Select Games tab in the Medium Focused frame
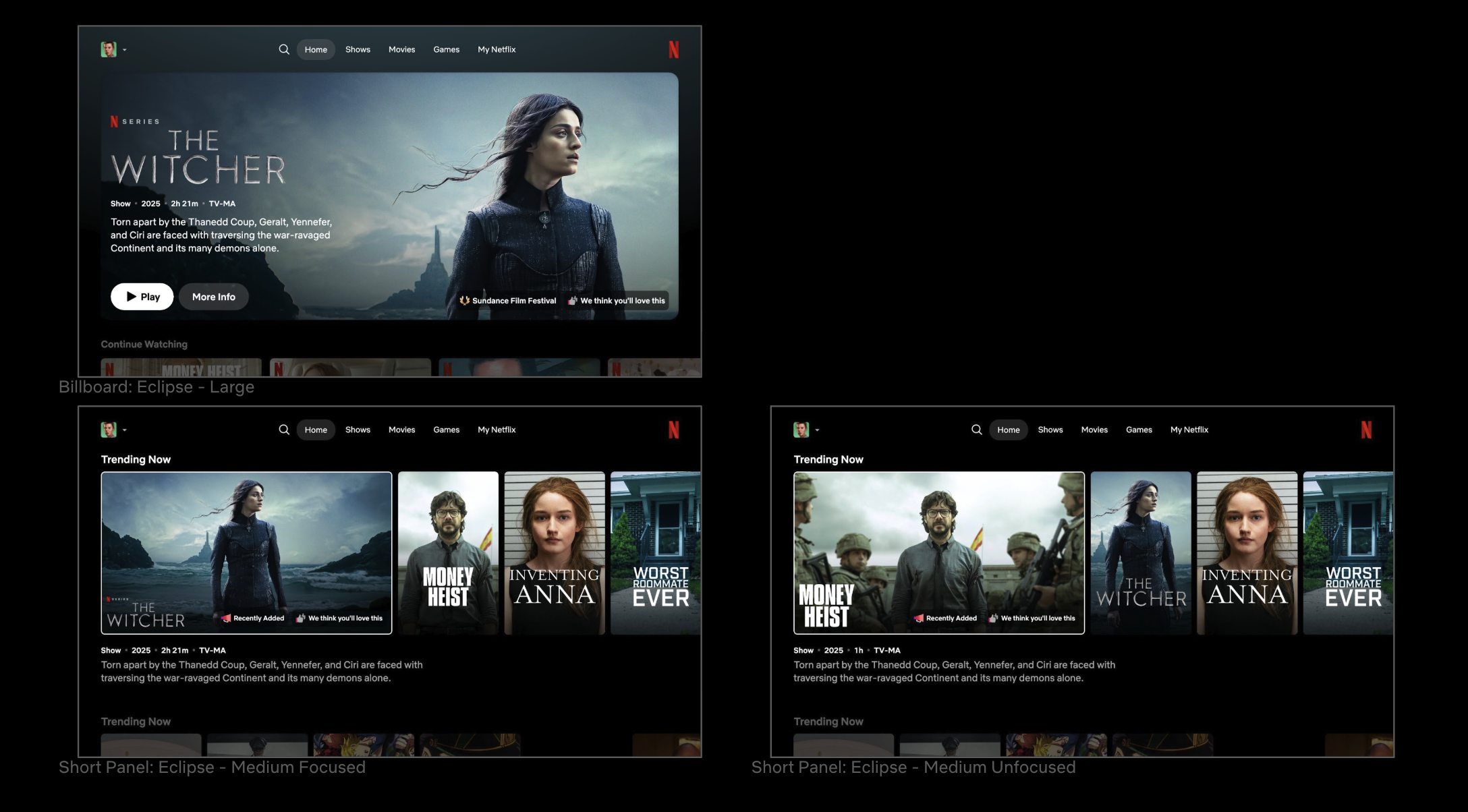The height and width of the screenshot is (812, 1468). click(446, 430)
